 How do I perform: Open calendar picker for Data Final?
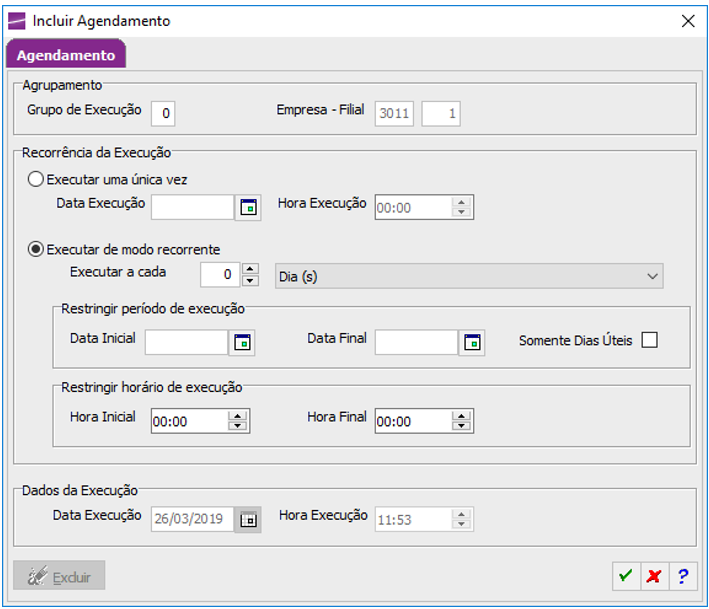pos(472,342)
